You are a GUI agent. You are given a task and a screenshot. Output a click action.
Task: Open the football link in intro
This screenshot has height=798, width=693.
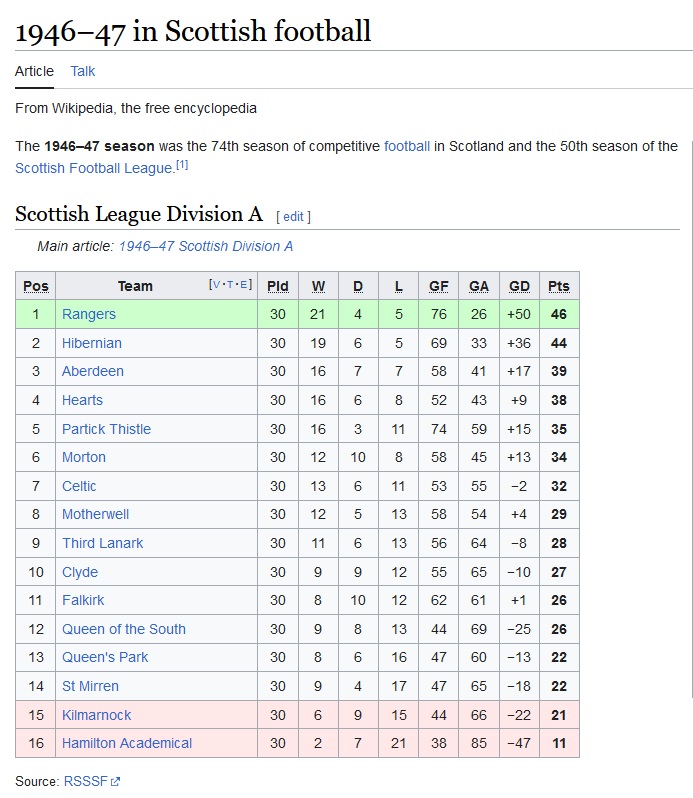point(407,146)
